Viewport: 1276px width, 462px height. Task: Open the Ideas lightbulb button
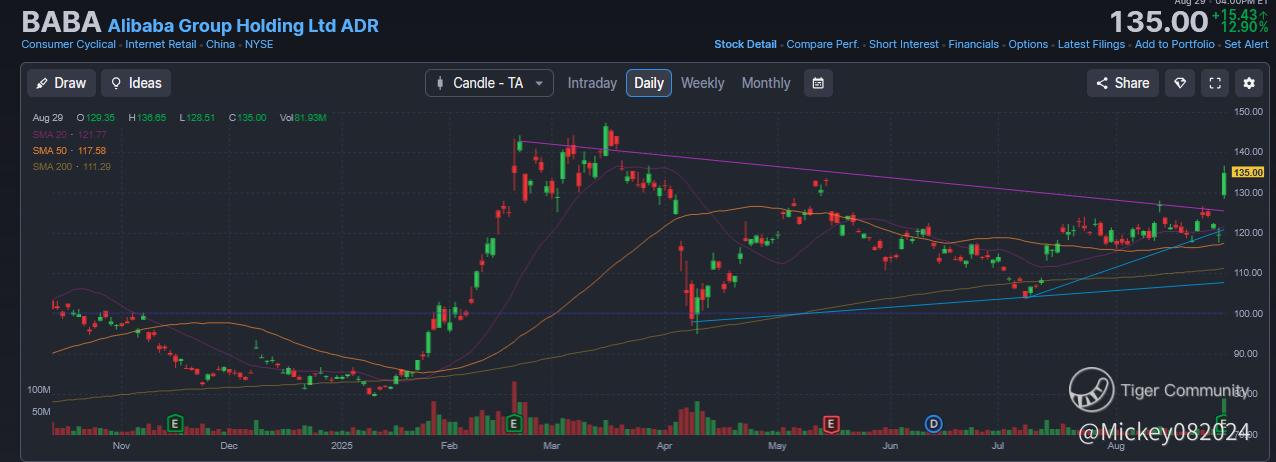tap(136, 83)
